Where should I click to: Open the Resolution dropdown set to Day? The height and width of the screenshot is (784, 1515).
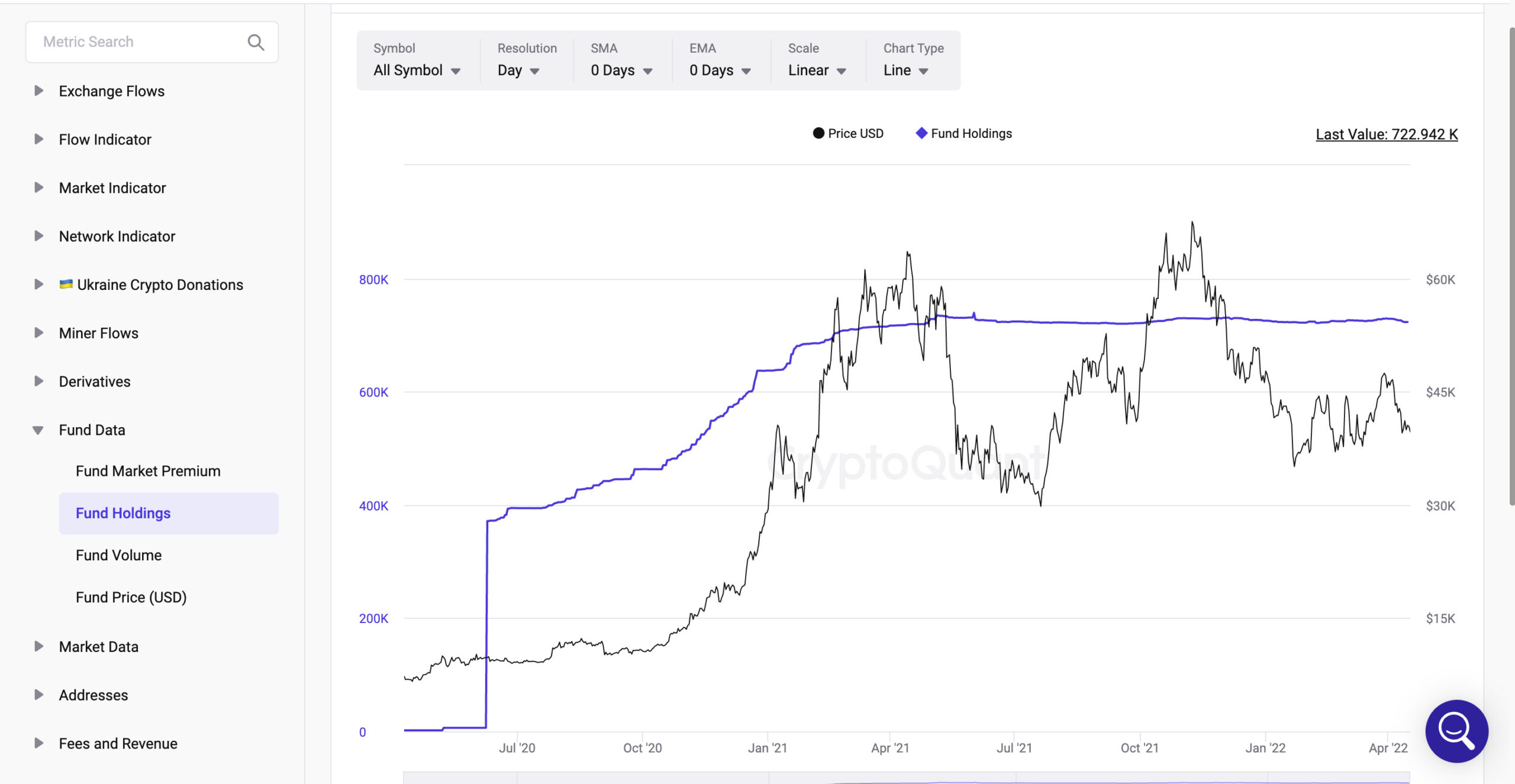[518, 70]
